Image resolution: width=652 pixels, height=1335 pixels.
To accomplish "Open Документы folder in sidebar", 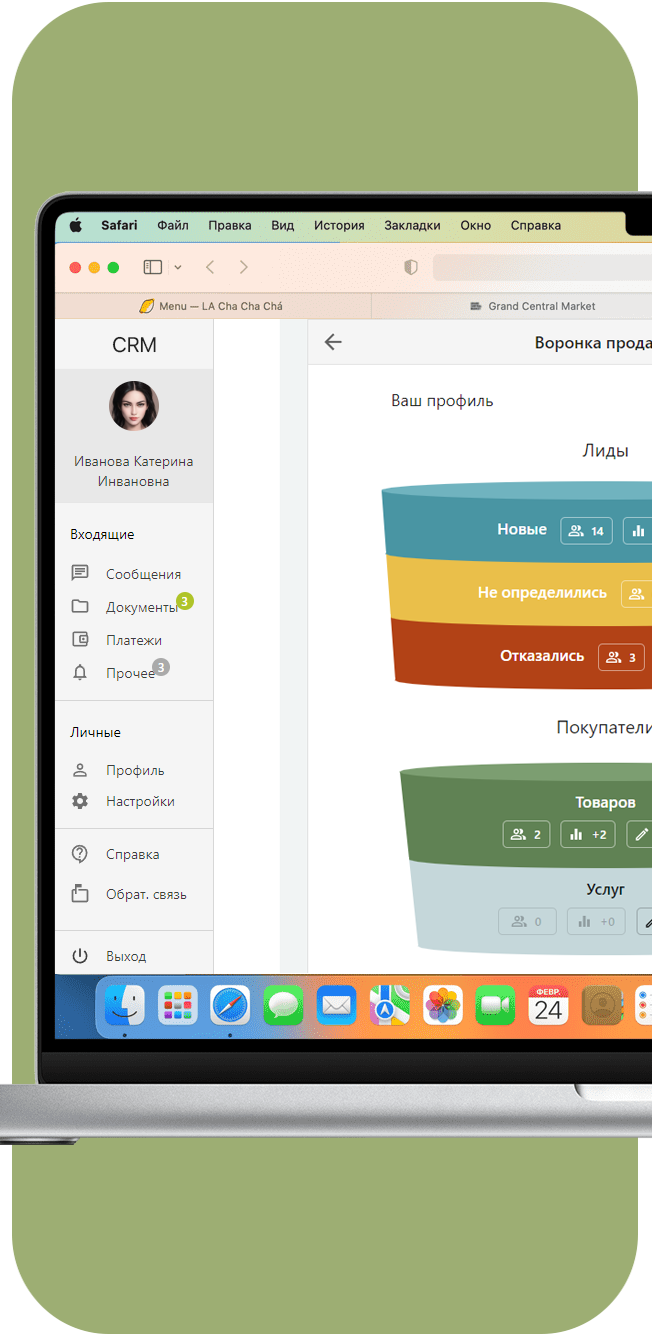I will [140, 607].
